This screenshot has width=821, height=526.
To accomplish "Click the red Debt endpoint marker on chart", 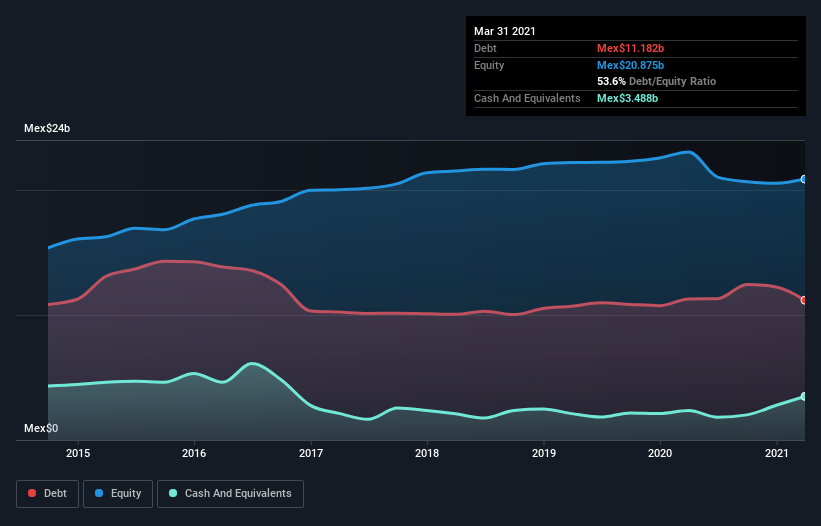I will (x=803, y=300).
